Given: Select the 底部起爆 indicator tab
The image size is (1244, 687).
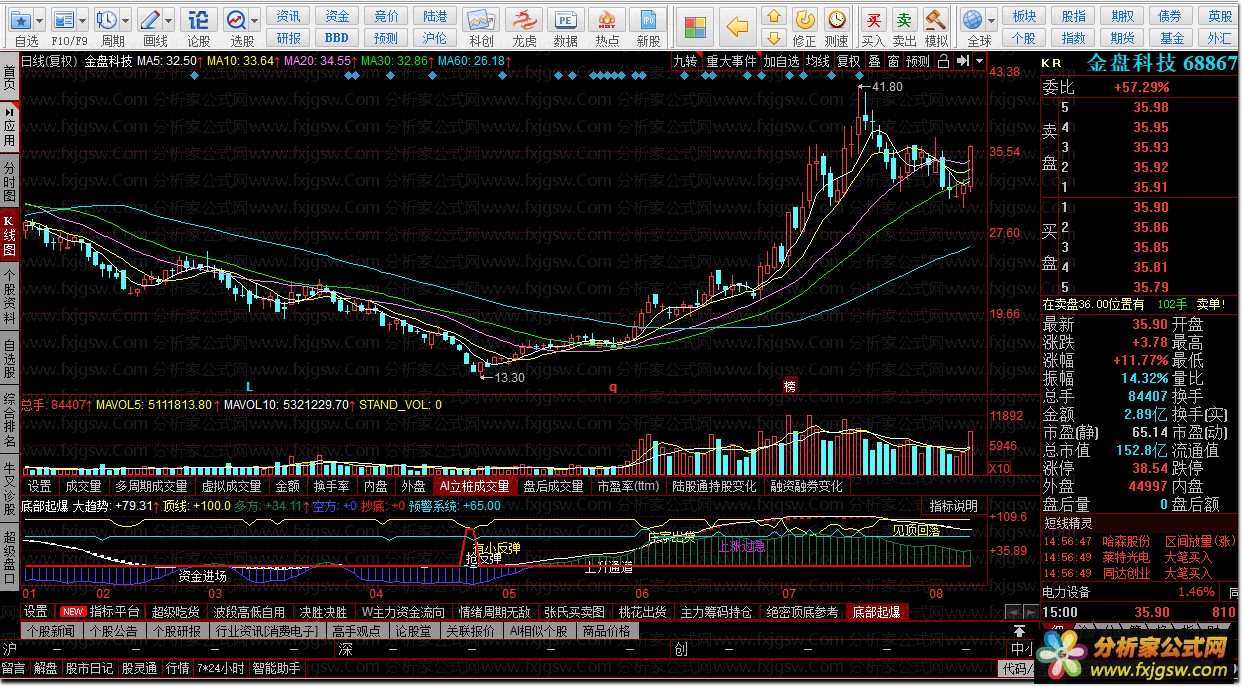Looking at the screenshot, I should tap(877, 612).
